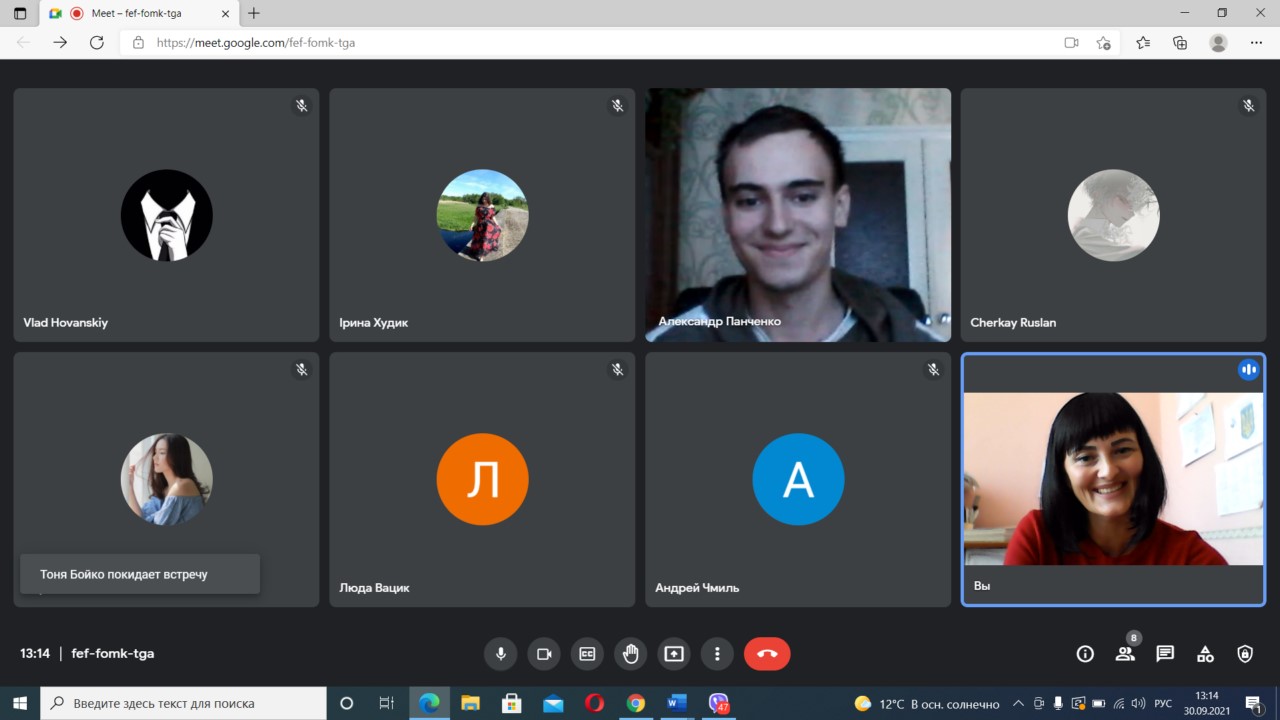
Task: Open Edge settings and more menu
Action: tap(1256, 43)
